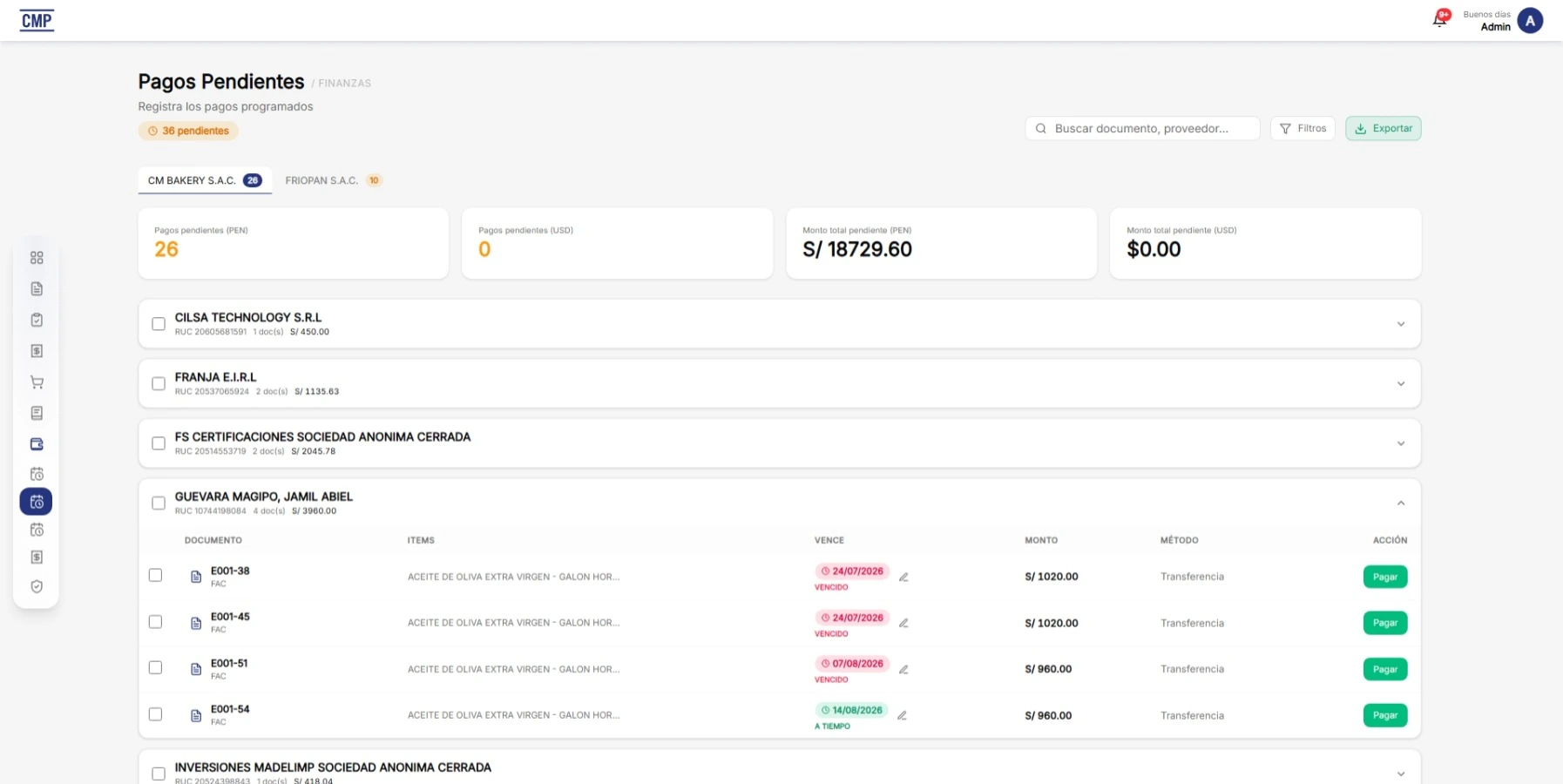This screenshot has width=1563, height=784.
Task: Click the VENCE column header
Action: click(829, 540)
